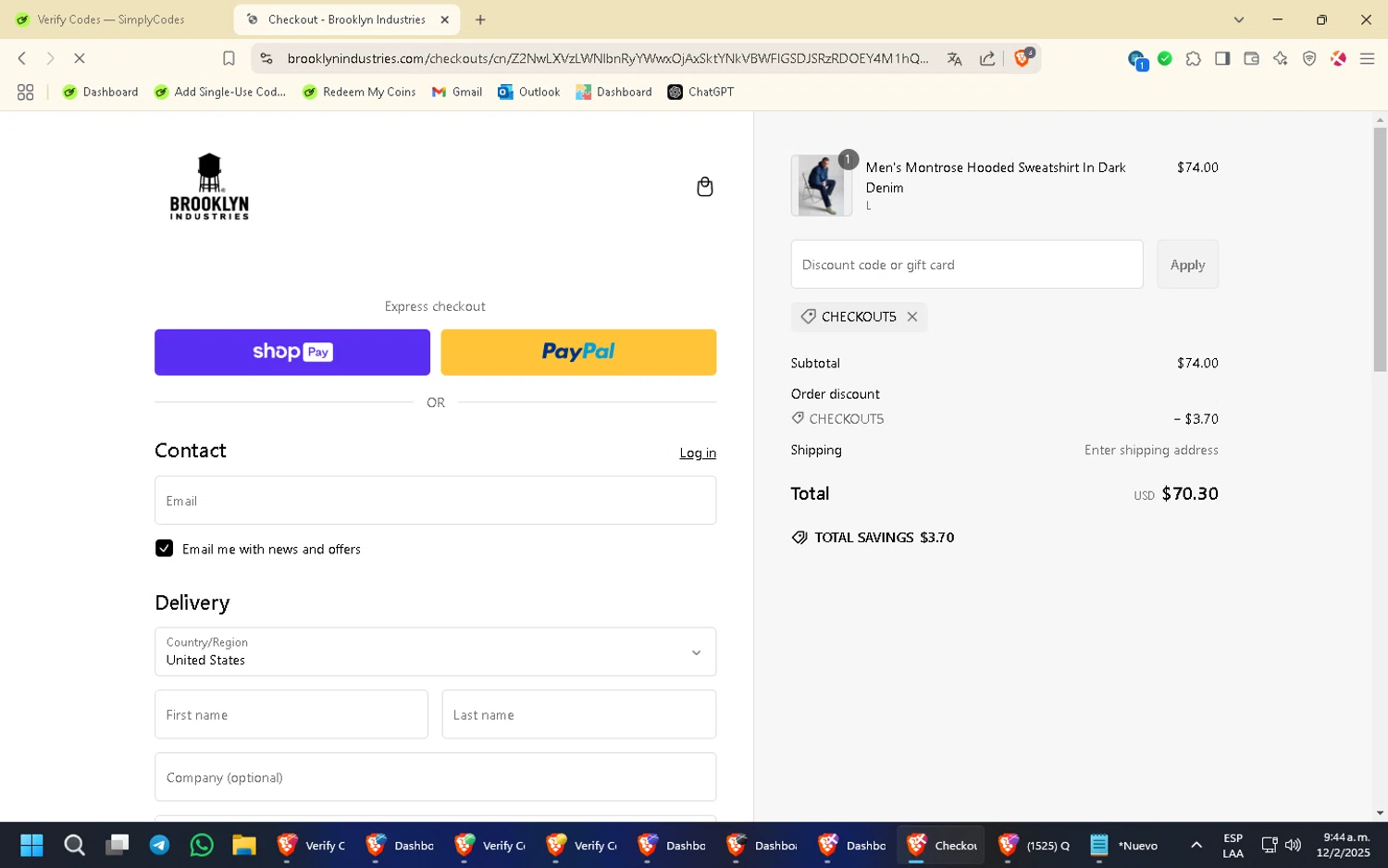This screenshot has width=1388, height=868.
Task: Remove the CHECKOUT5 discount code tag
Action: [912, 316]
